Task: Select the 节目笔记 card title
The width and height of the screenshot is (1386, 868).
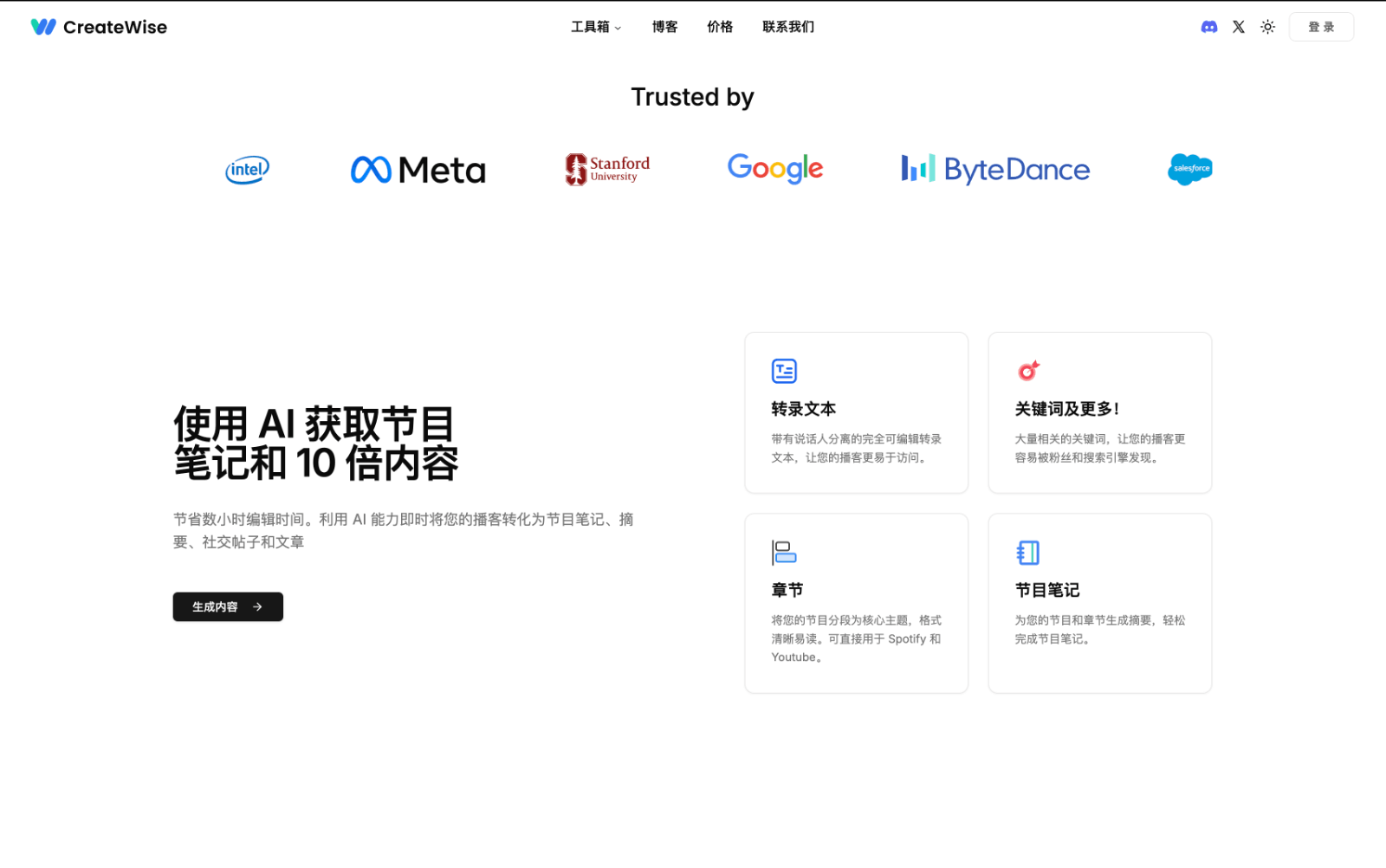Action: pyautogui.click(x=1047, y=590)
